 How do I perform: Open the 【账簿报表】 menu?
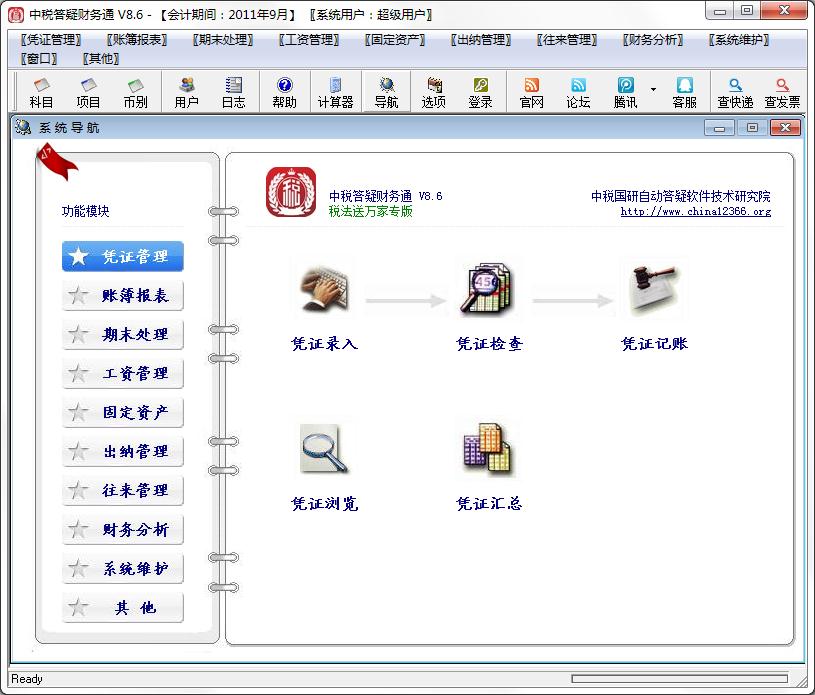coord(137,40)
